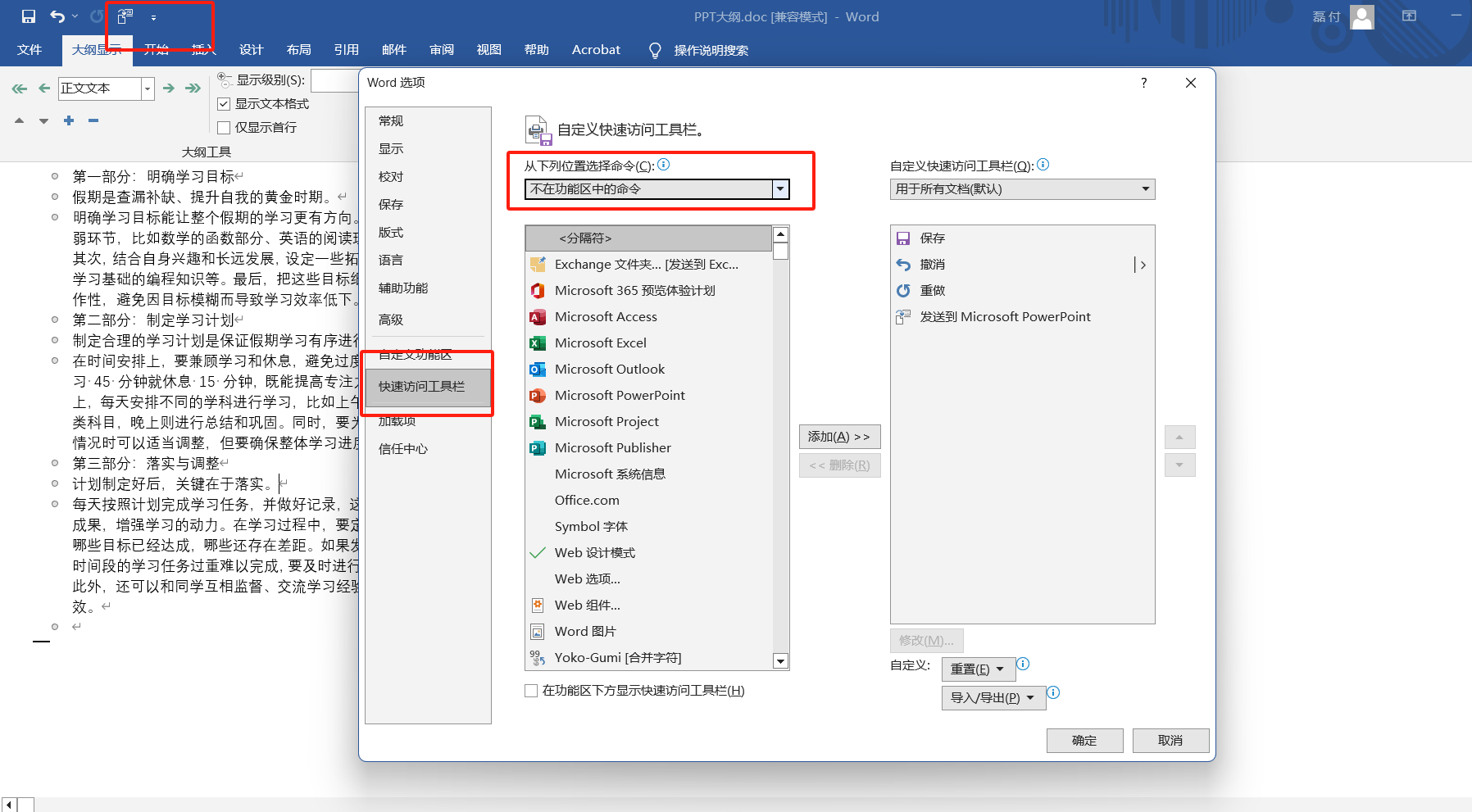Select the Symbol 字体 command

649,527
